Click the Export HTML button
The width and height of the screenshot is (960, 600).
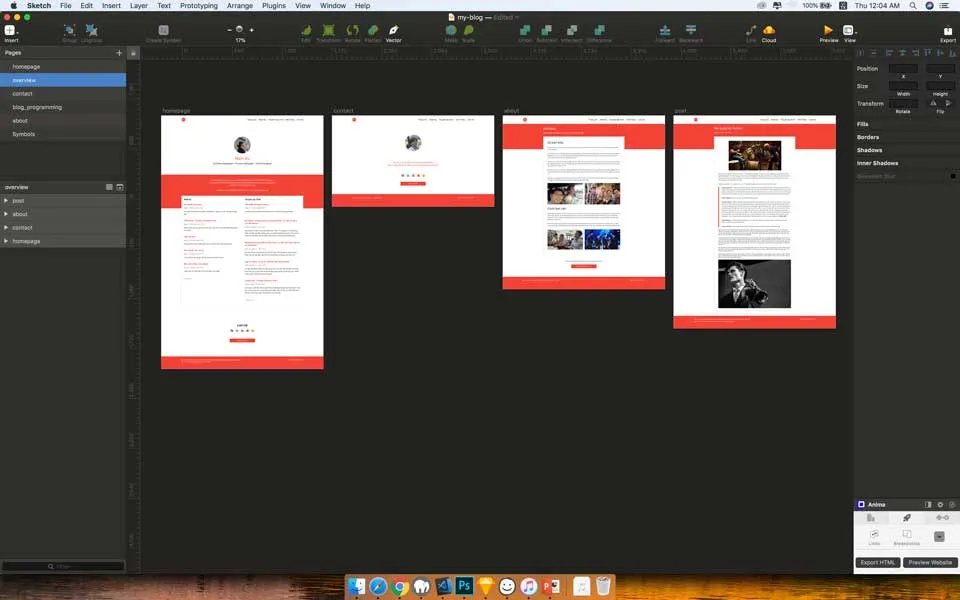(878, 563)
